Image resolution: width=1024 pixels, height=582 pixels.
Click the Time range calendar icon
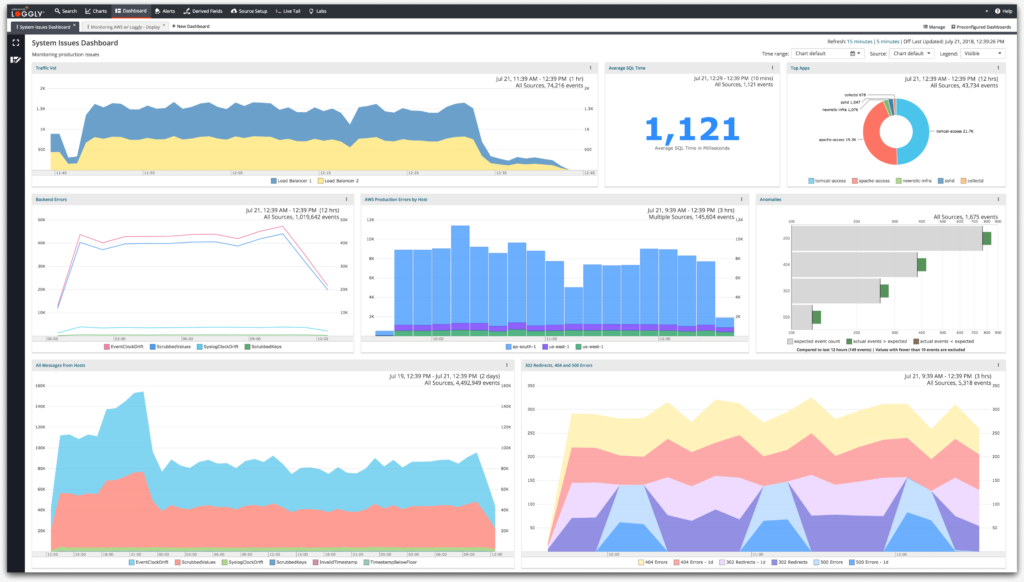(853, 54)
